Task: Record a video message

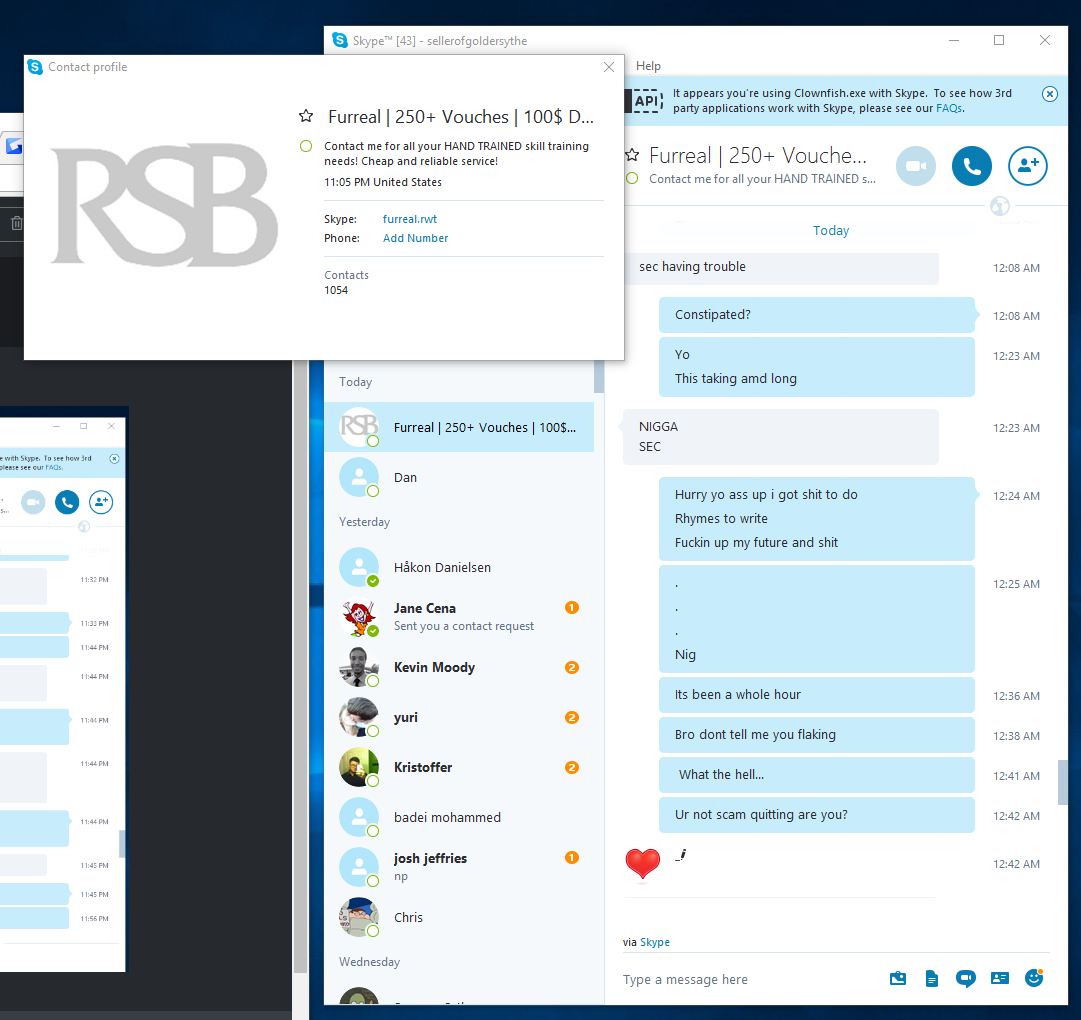Action: coord(965,978)
